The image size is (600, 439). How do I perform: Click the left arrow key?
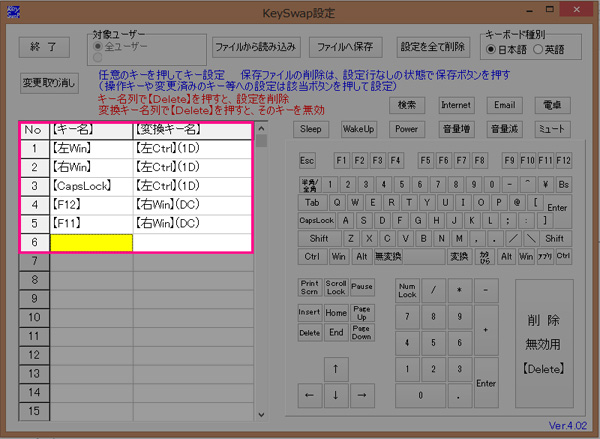(310, 395)
